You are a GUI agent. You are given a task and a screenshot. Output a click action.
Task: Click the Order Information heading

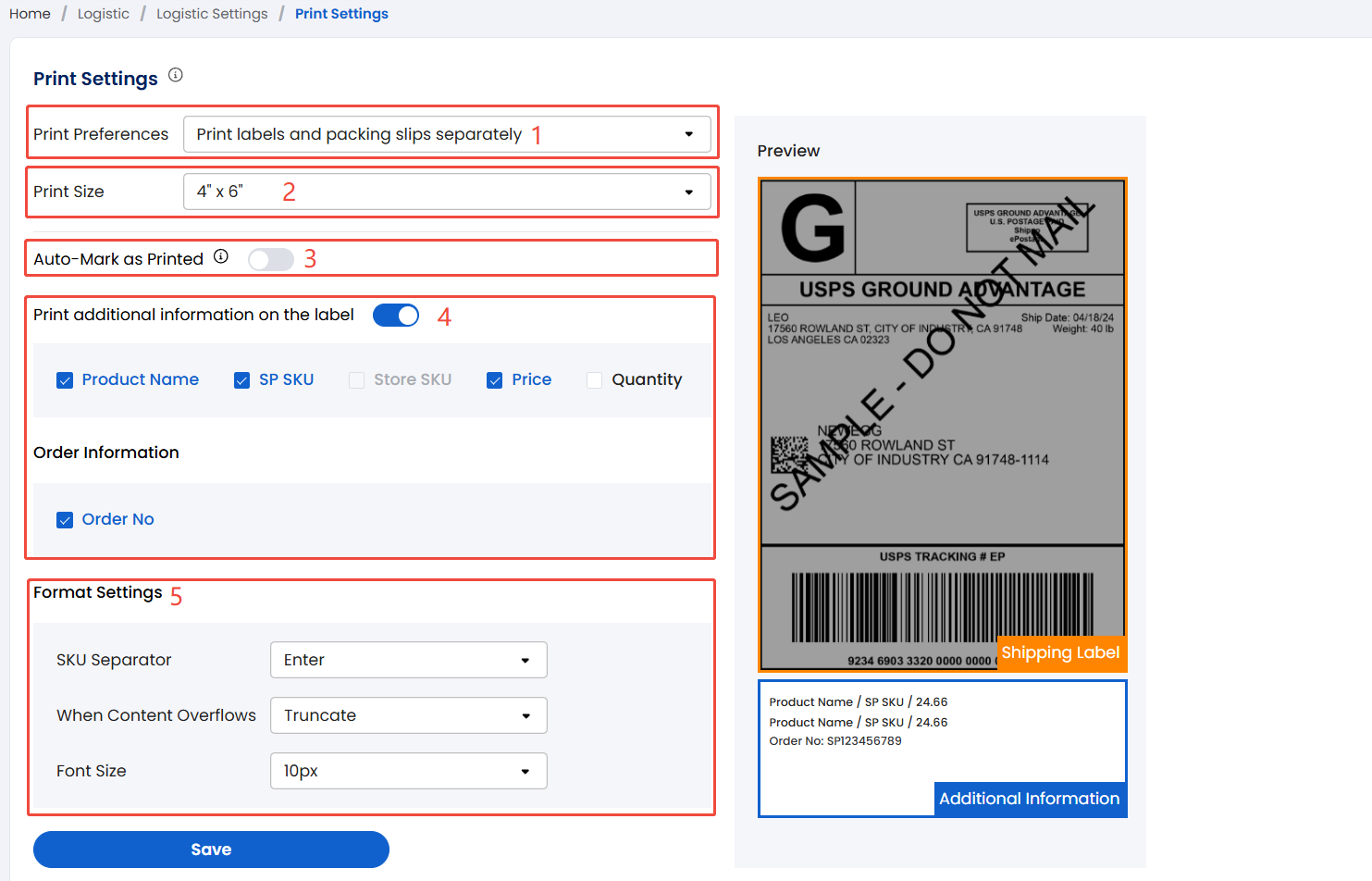coord(106,453)
